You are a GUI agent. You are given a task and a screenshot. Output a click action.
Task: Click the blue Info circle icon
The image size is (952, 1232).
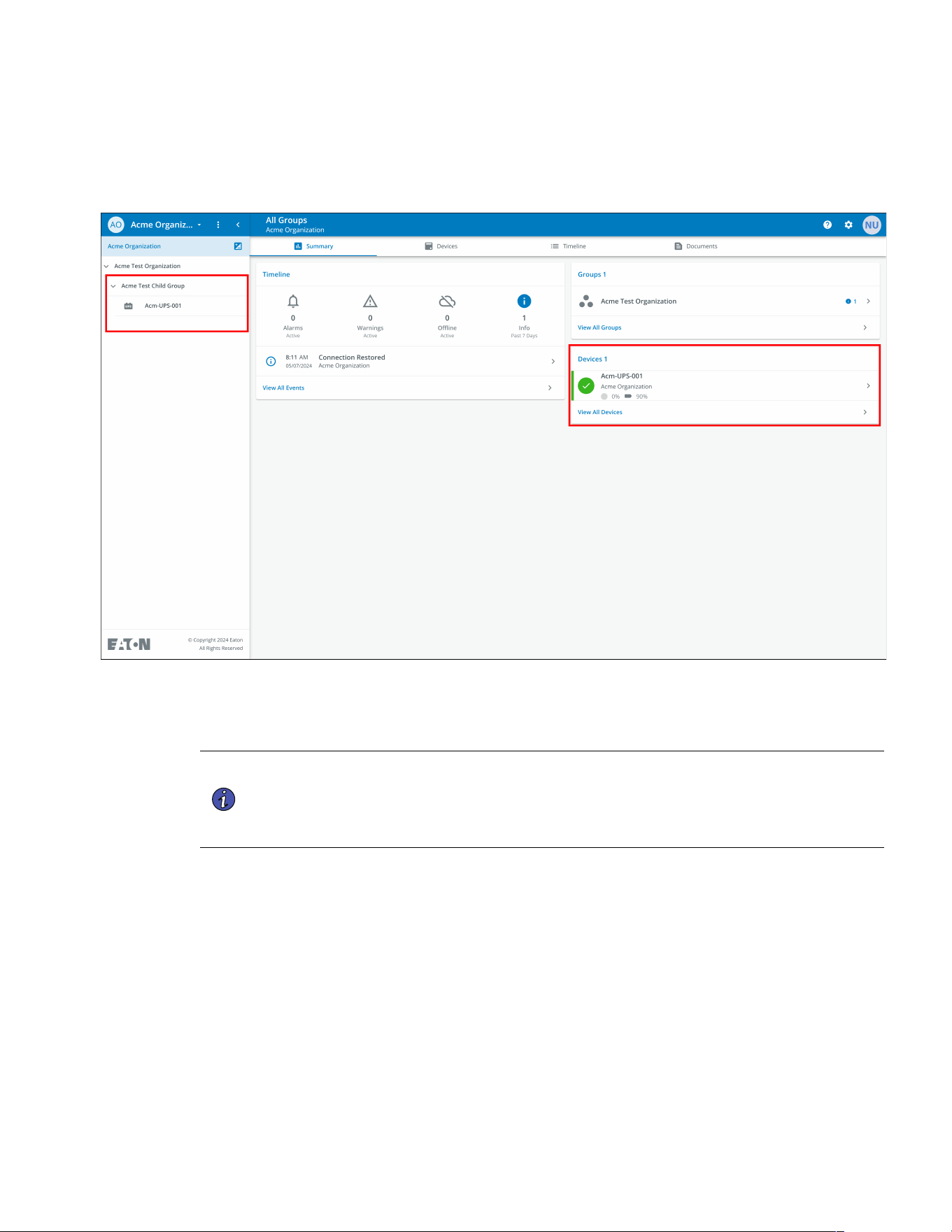(x=524, y=301)
